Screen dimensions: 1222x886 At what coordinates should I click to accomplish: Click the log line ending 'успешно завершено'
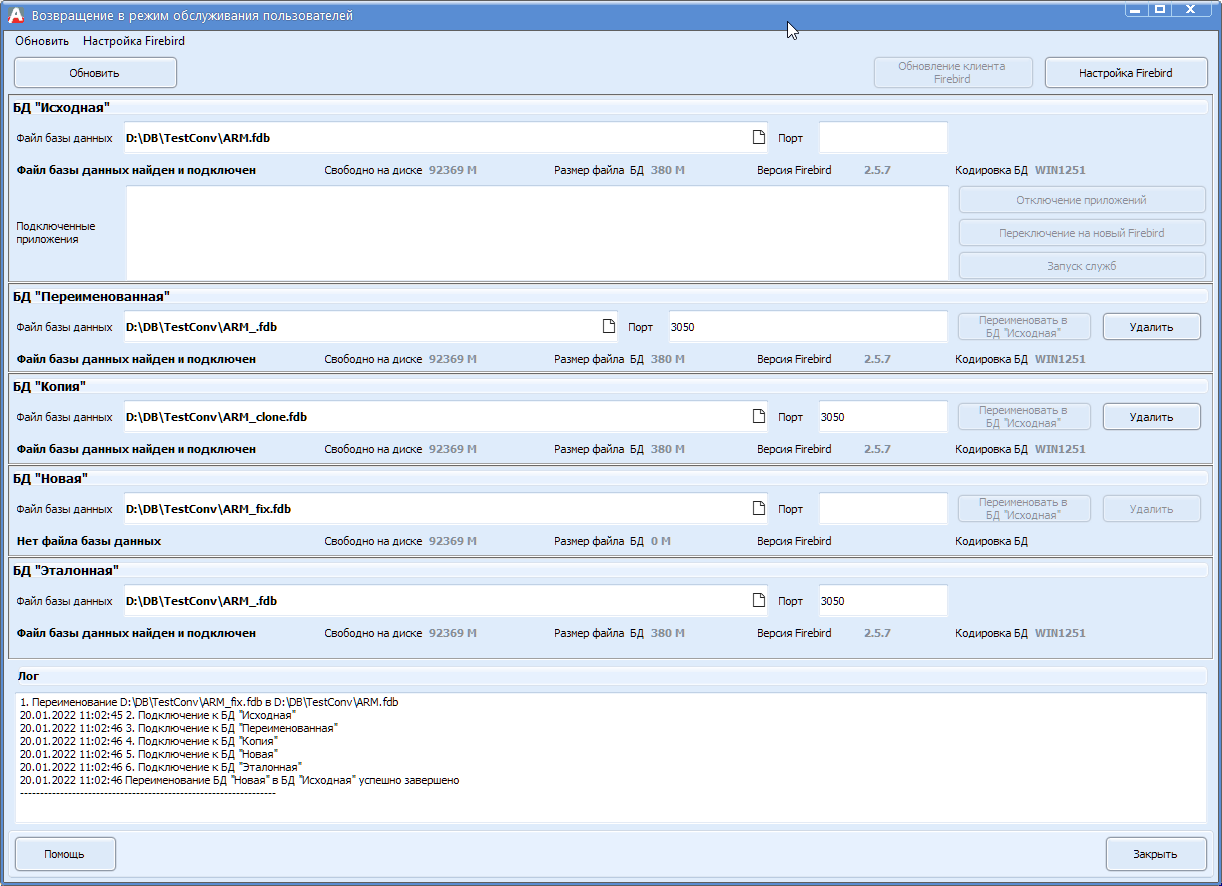239,780
